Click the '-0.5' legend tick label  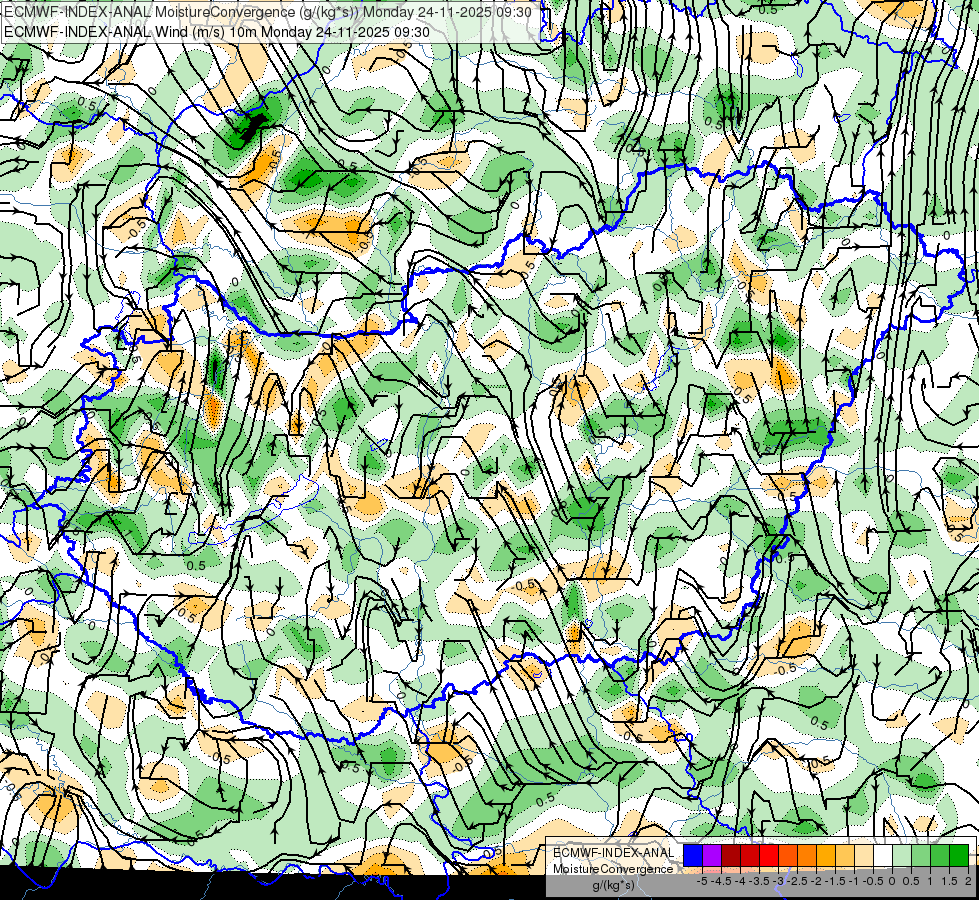873,881
